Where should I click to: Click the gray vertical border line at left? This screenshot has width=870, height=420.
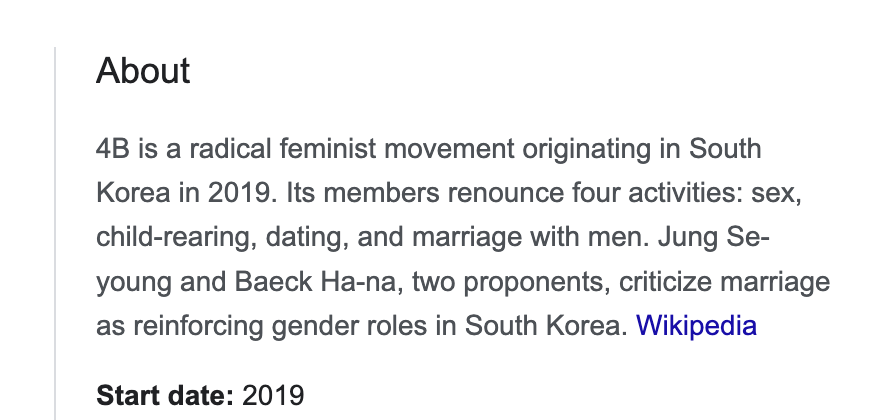pos(55,233)
